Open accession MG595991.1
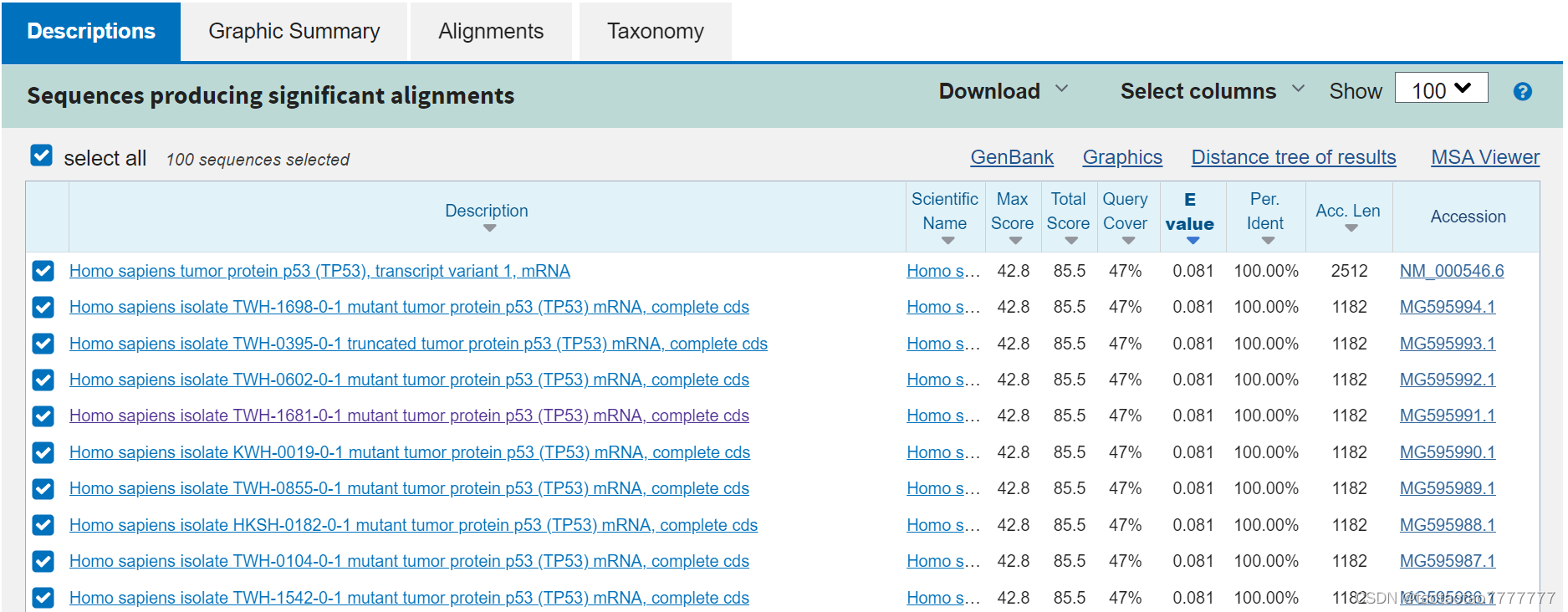The width and height of the screenshot is (1568, 612). pos(1448,416)
